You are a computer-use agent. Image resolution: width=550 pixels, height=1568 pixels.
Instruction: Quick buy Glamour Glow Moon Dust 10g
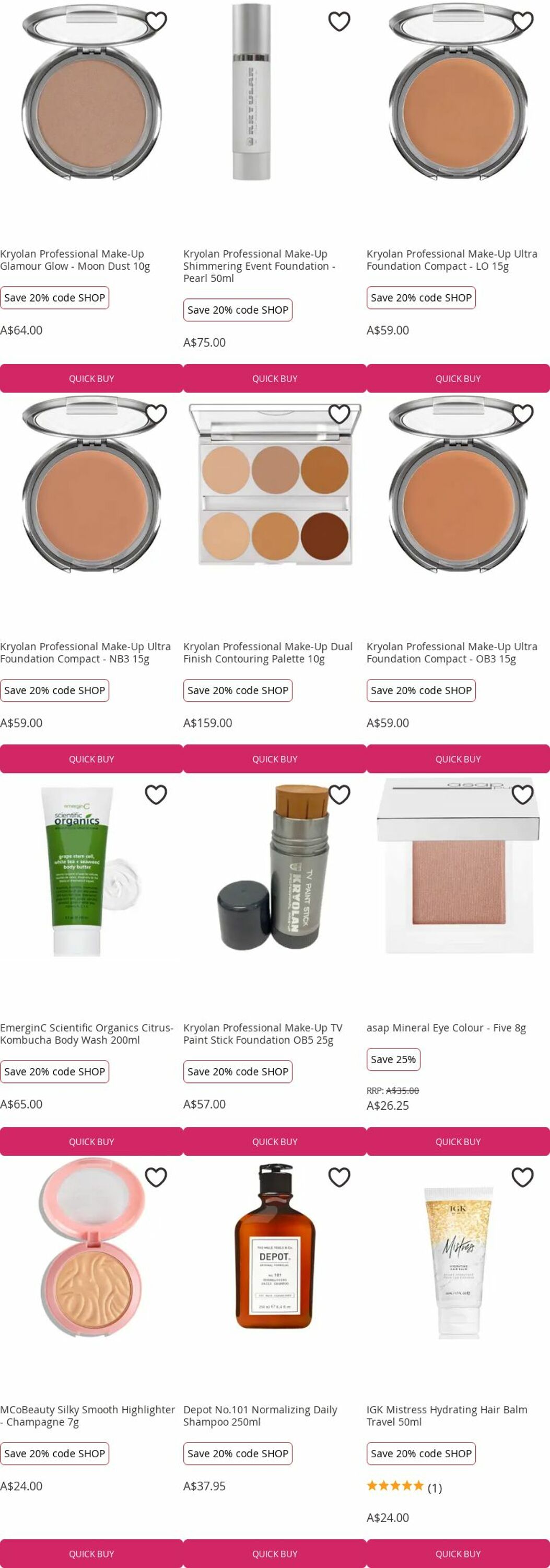point(91,378)
